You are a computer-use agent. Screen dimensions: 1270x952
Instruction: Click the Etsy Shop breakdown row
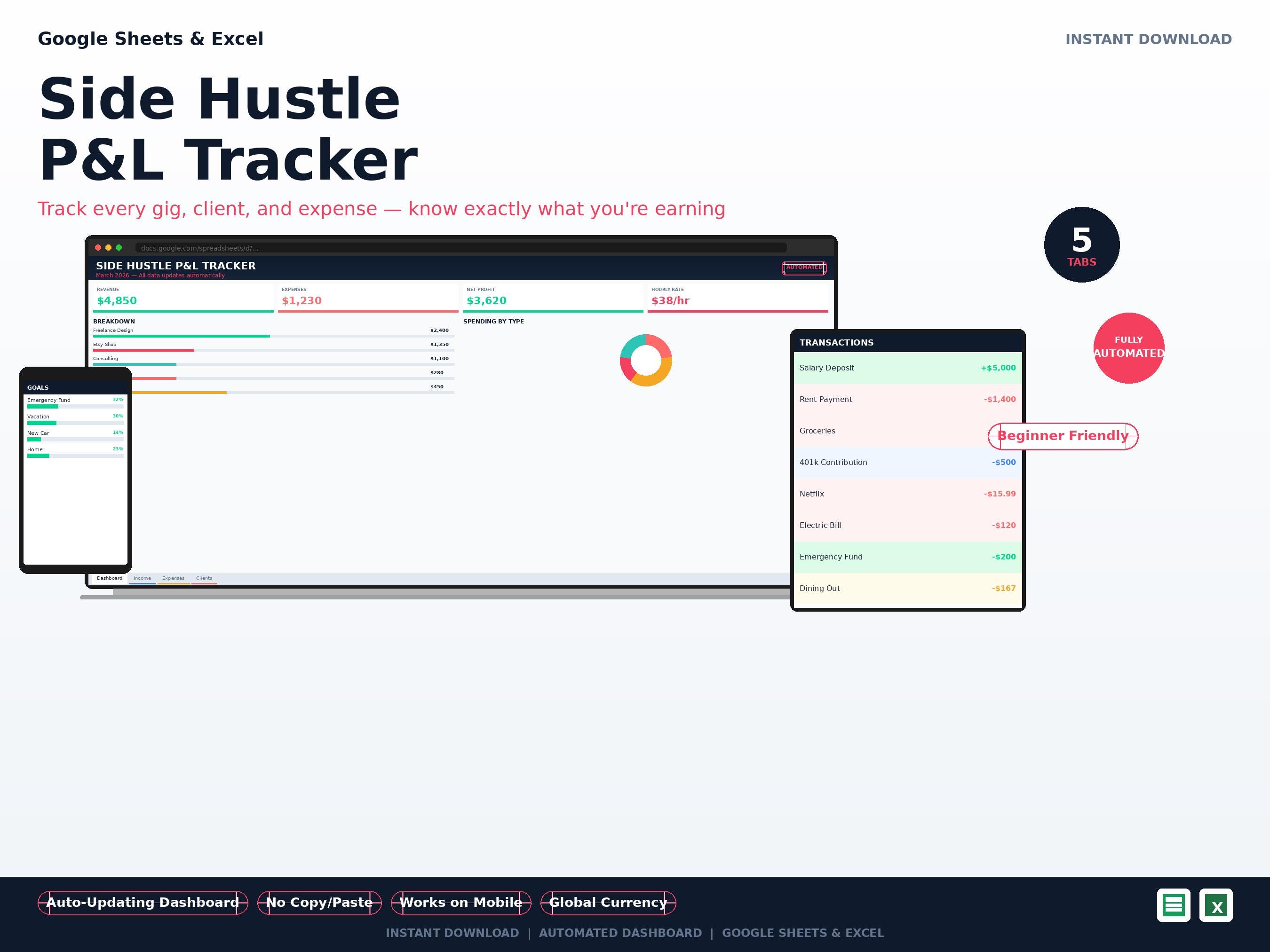(273, 347)
